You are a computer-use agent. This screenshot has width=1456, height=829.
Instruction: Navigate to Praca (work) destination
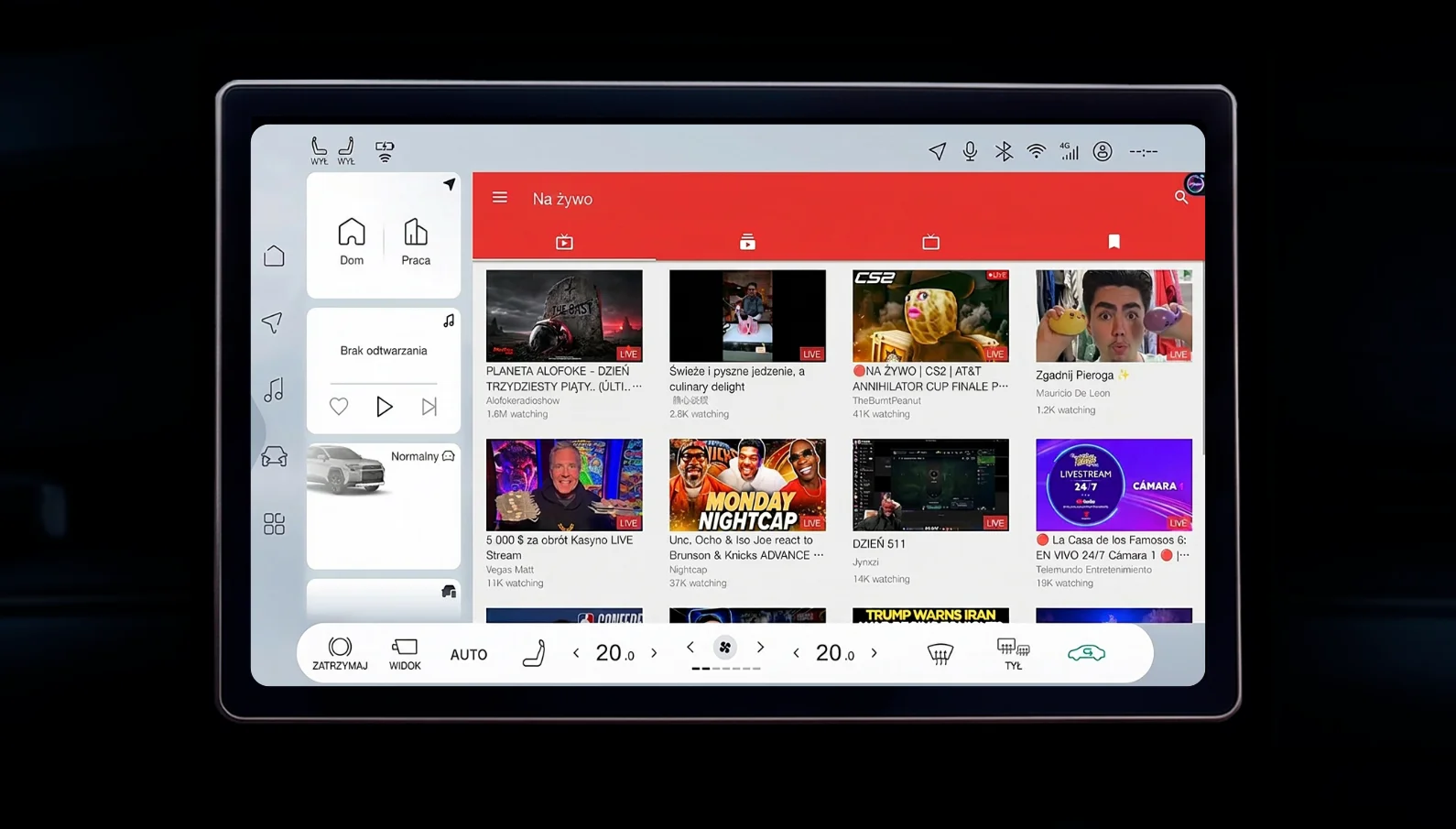pos(416,242)
